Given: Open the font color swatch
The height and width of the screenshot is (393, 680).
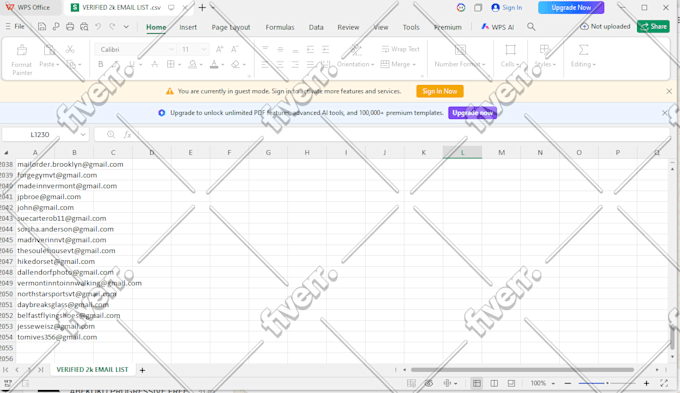Looking at the screenshot, I should click(214, 64).
